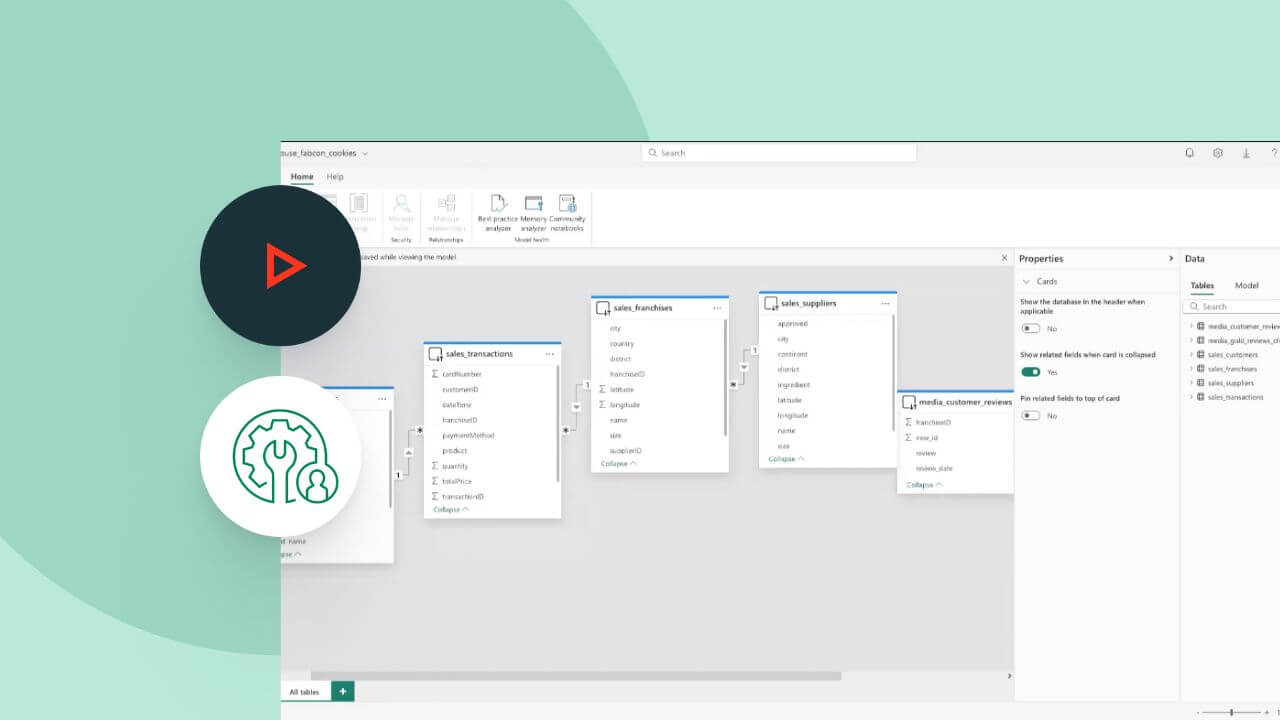This screenshot has height=720, width=1280.
Task: Select the relationship arrow between franchises and suppliers
Action: point(744,367)
